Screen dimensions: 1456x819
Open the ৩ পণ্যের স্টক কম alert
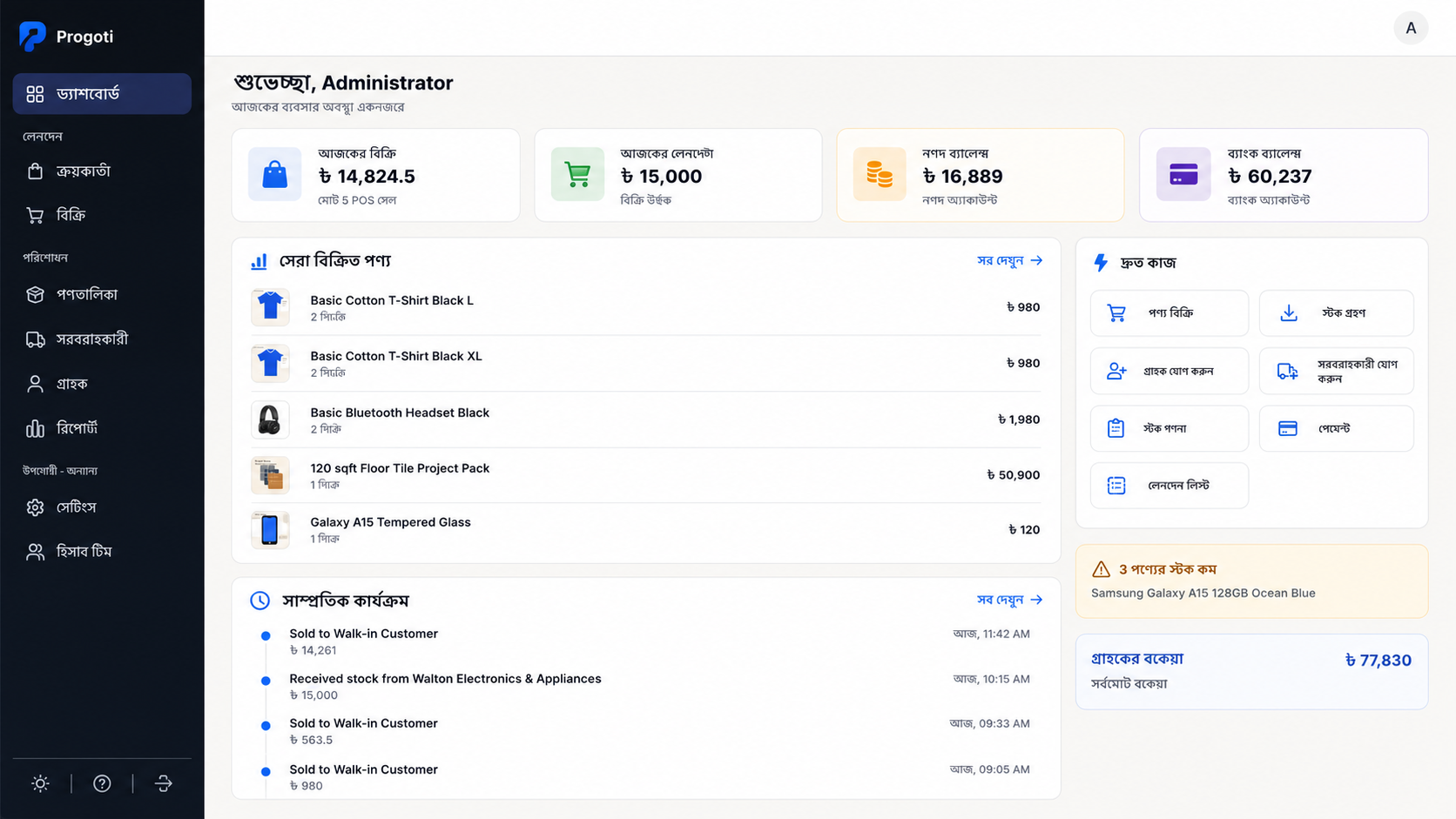click(x=1251, y=581)
